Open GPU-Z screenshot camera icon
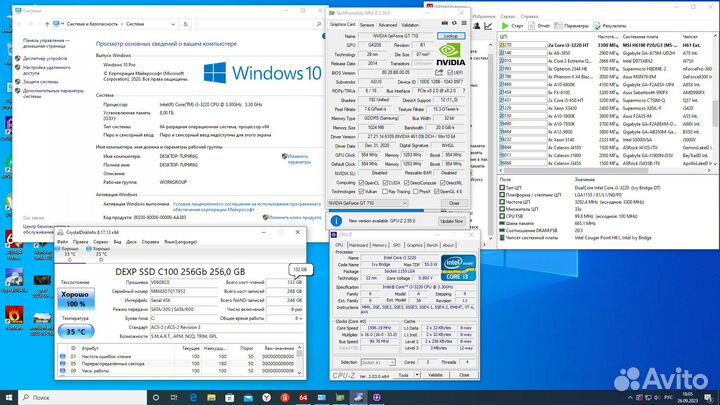 (x=444, y=23)
